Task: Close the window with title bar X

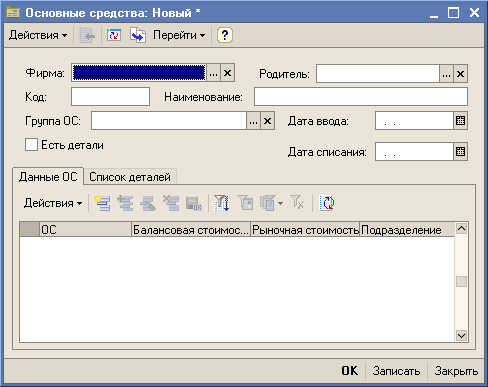Action: (474, 13)
